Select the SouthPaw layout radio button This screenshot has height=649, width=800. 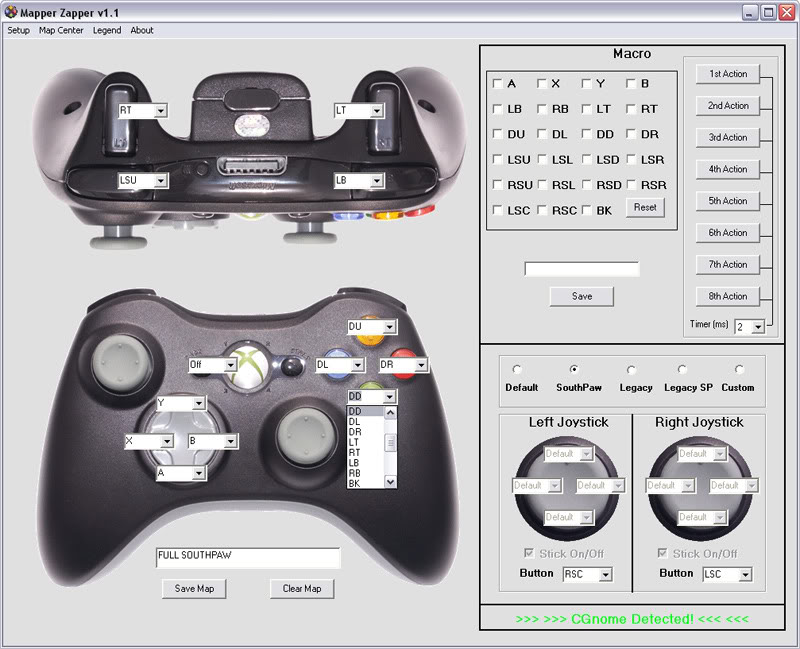pyautogui.click(x=574, y=369)
